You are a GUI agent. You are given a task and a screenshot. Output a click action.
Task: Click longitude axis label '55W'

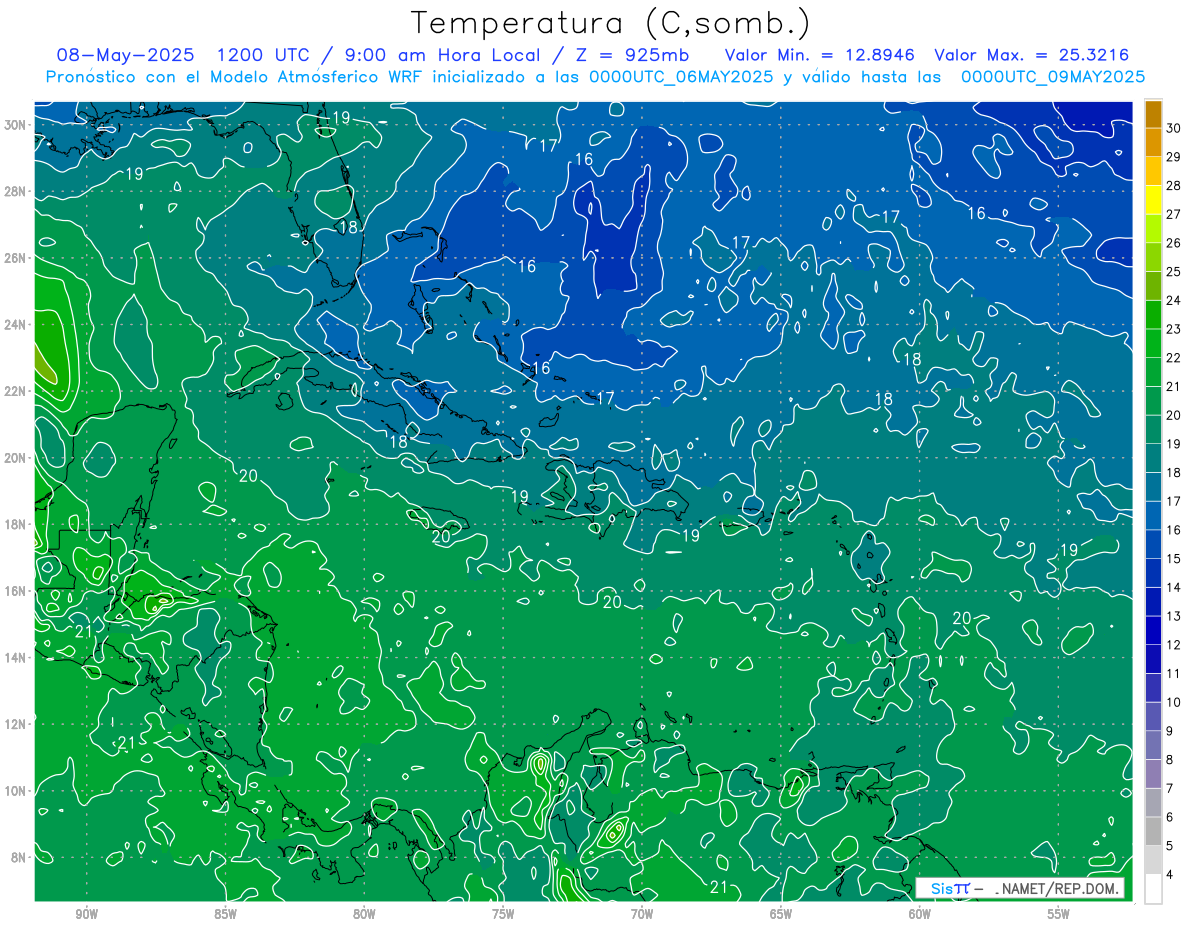click(1059, 914)
